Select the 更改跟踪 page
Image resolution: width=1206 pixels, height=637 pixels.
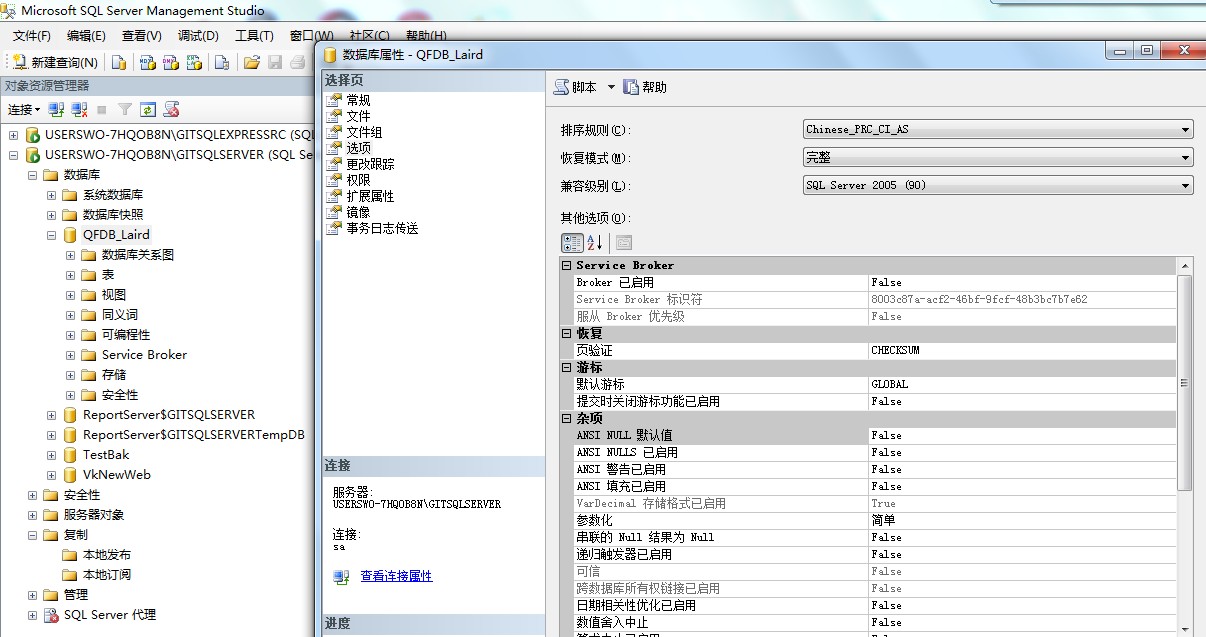click(x=370, y=164)
